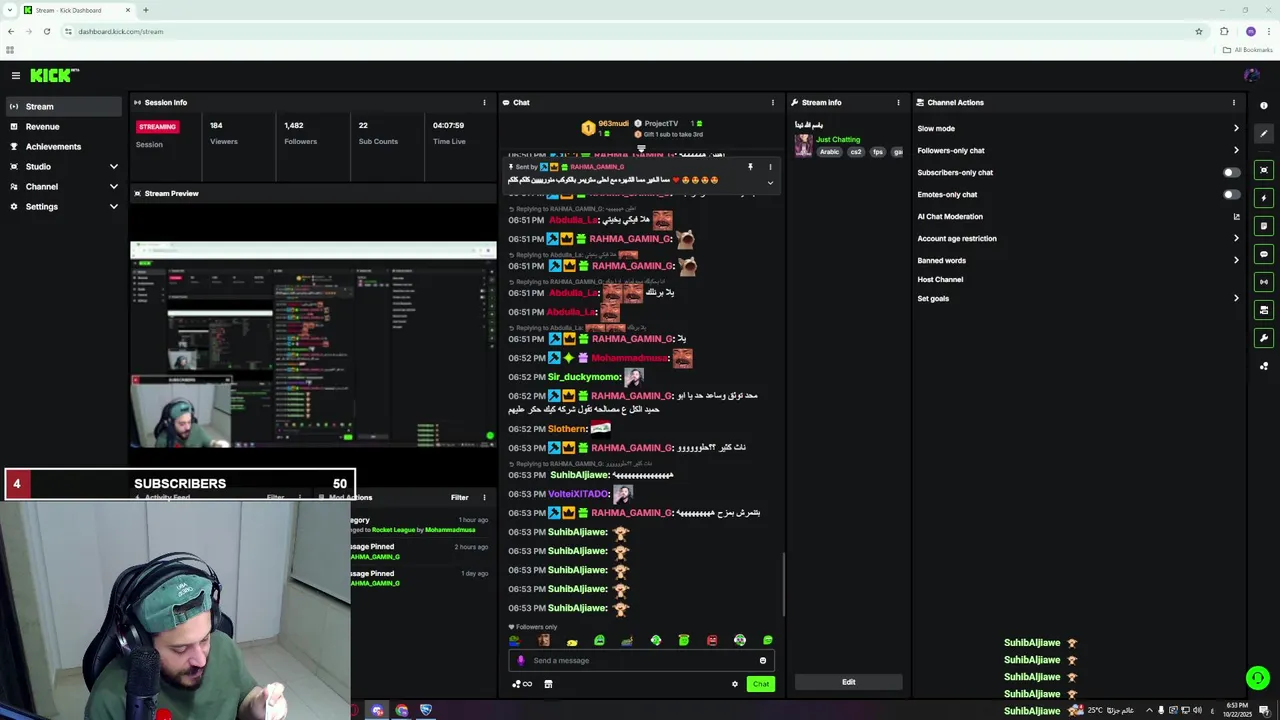Click the three-dots cluster icon in right rail
This screenshot has height=720, width=1280.
[x=1264, y=366]
